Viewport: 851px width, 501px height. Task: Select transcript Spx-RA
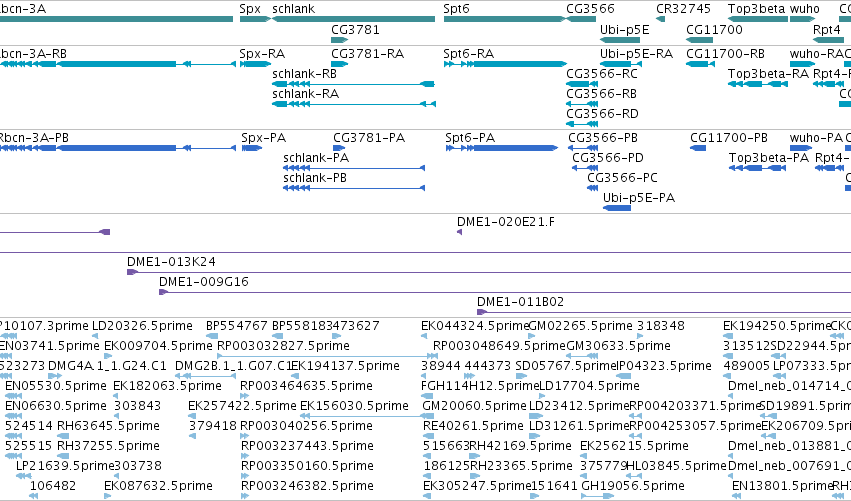[x=255, y=64]
